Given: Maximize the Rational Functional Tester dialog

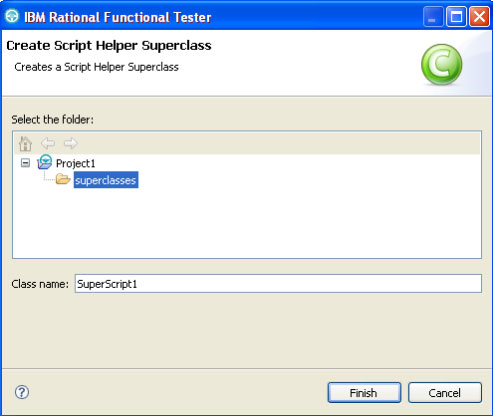Looking at the screenshot, I should click(x=456, y=17).
